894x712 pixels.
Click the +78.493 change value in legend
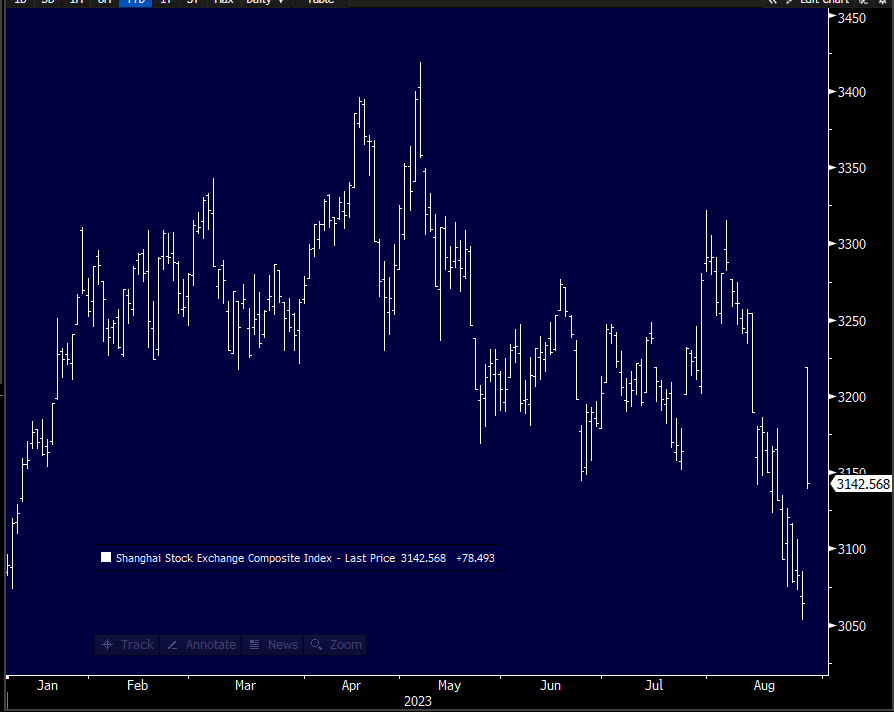[476, 558]
